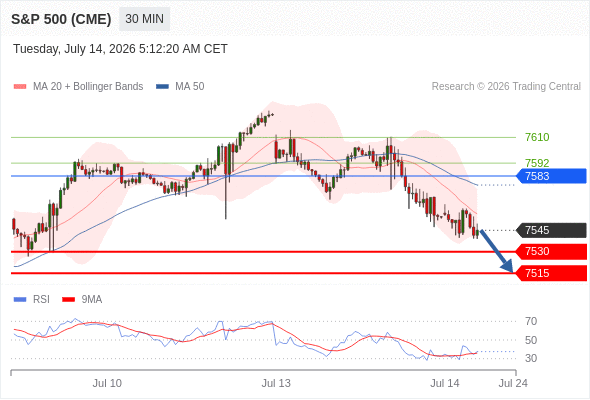
Task: Click the blue 7583 pivot price tag
Action: (x=552, y=176)
